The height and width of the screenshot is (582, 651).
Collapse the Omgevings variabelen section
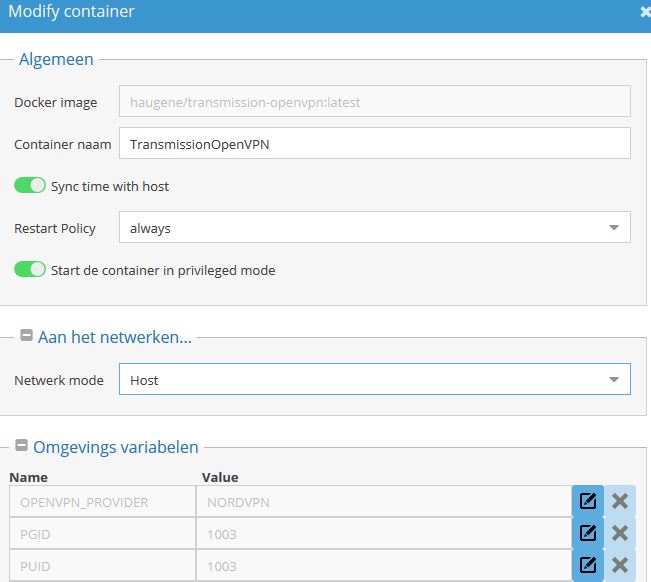click(21, 445)
